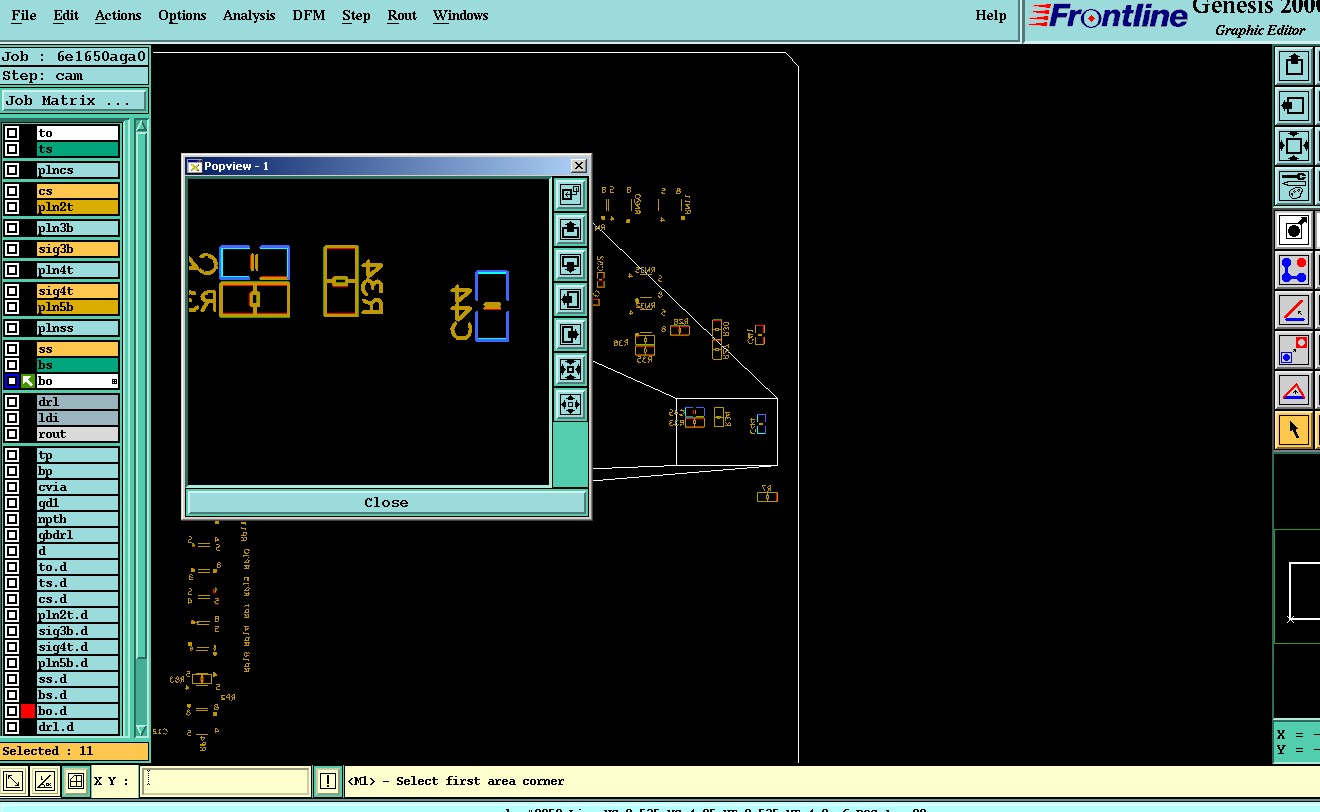
Task: Open the File menu
Action: point(24,15)
